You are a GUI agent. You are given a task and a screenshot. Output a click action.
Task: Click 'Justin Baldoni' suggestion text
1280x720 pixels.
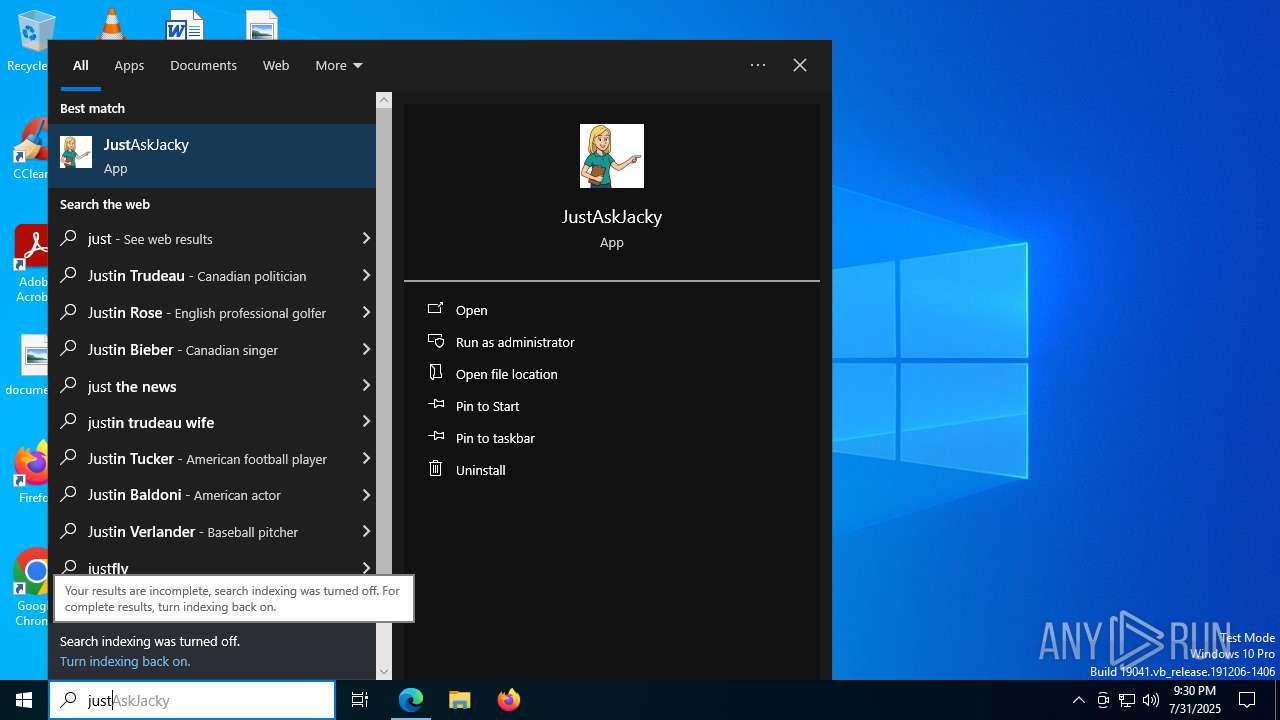[134, 495]
